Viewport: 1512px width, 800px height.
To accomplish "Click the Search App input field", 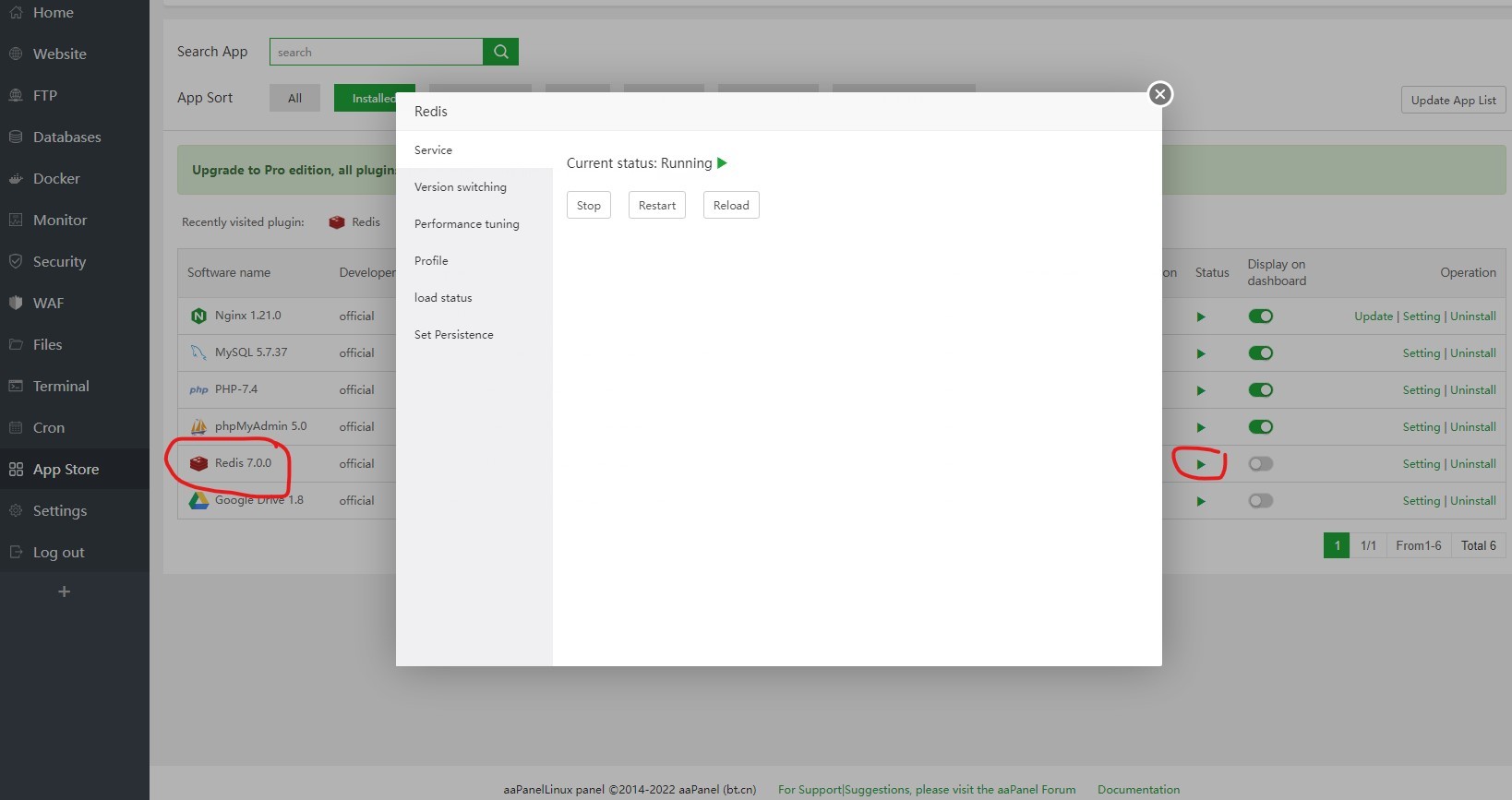I will click(377, 52).
